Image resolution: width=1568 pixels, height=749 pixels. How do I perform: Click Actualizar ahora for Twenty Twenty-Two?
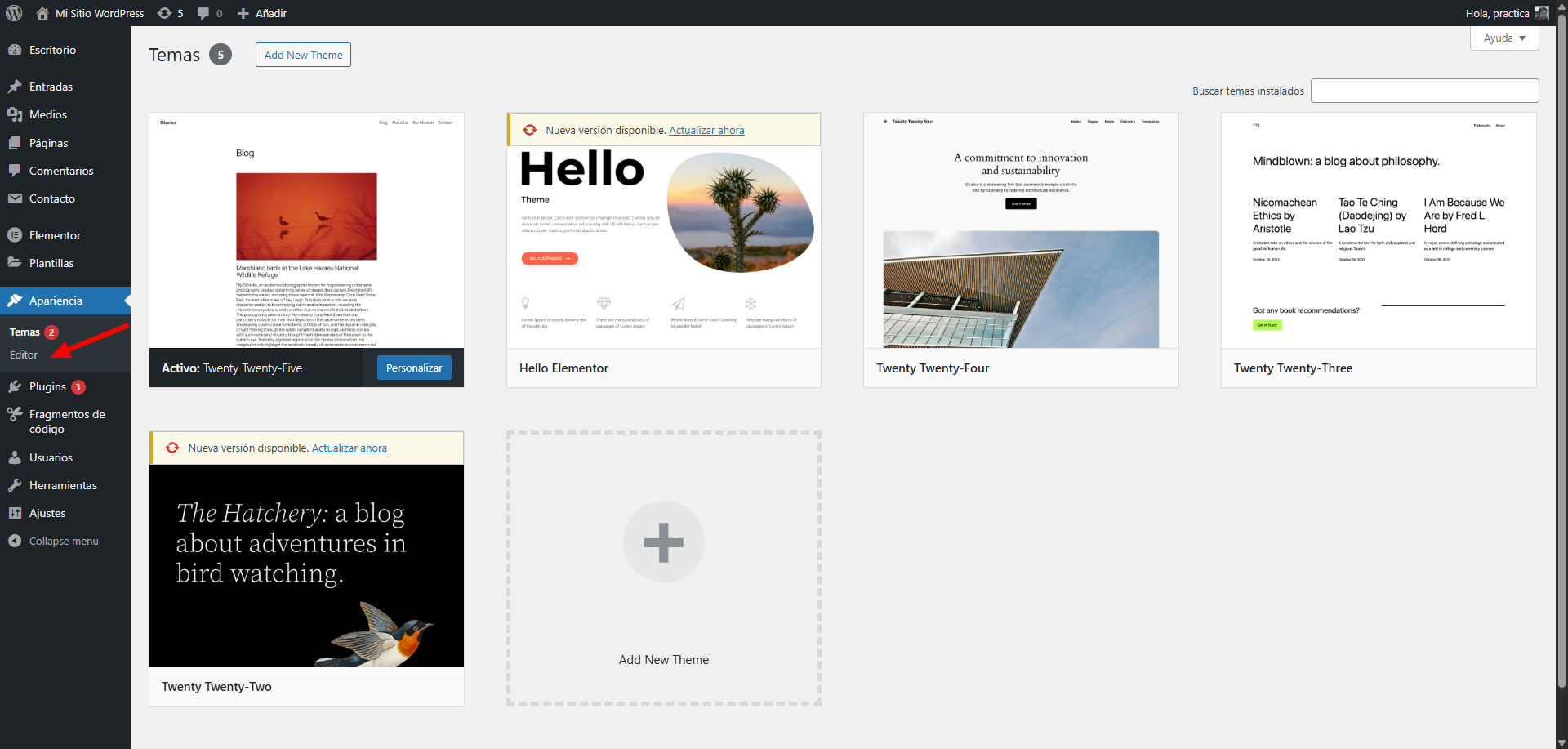pos(350,448)
